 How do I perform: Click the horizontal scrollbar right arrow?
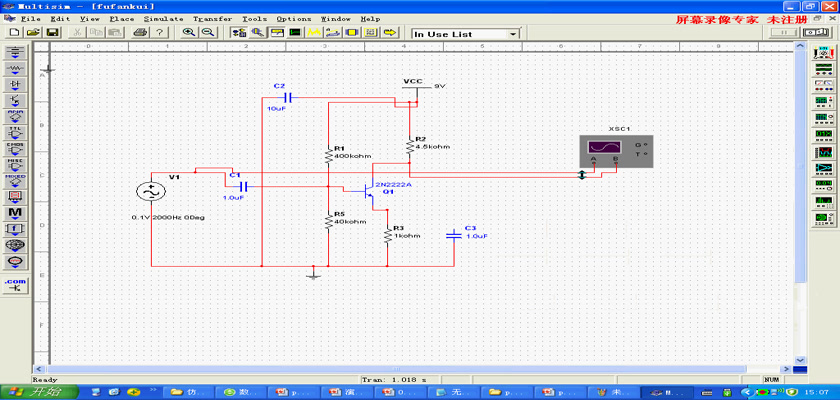point(786,369)
